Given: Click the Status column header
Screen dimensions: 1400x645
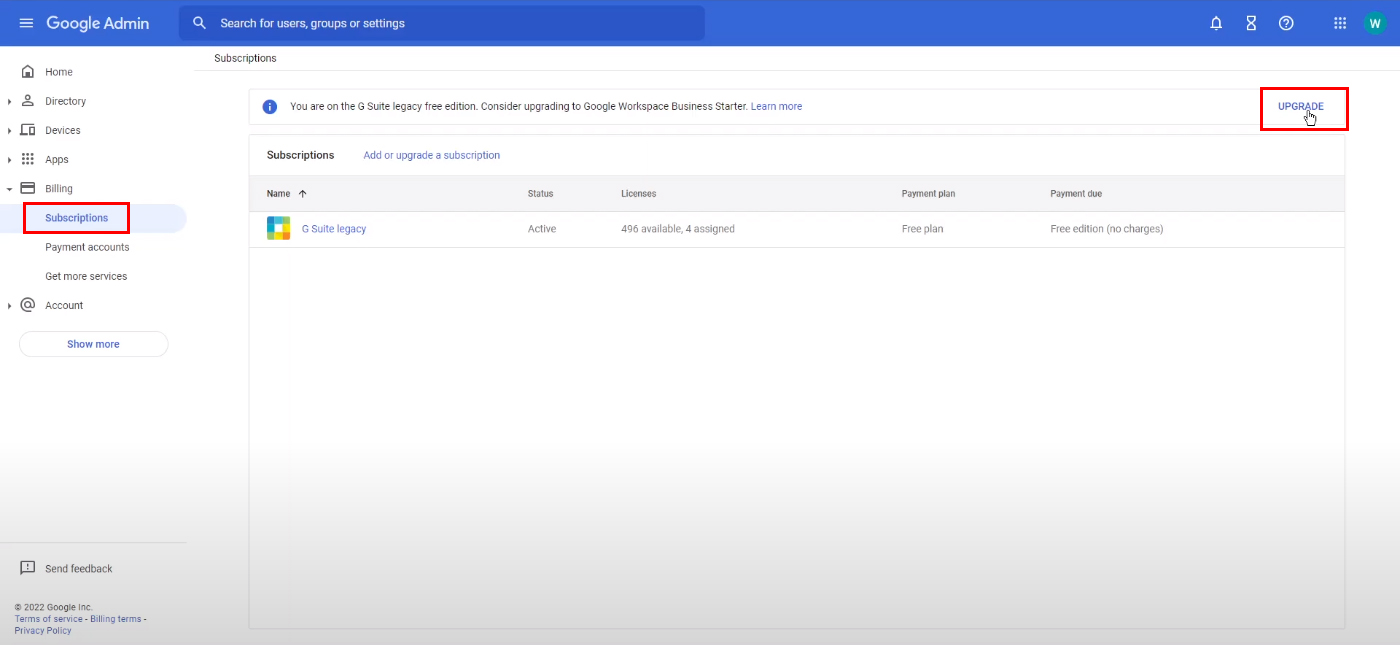Looking at the screenshot, I should point(540,194).
